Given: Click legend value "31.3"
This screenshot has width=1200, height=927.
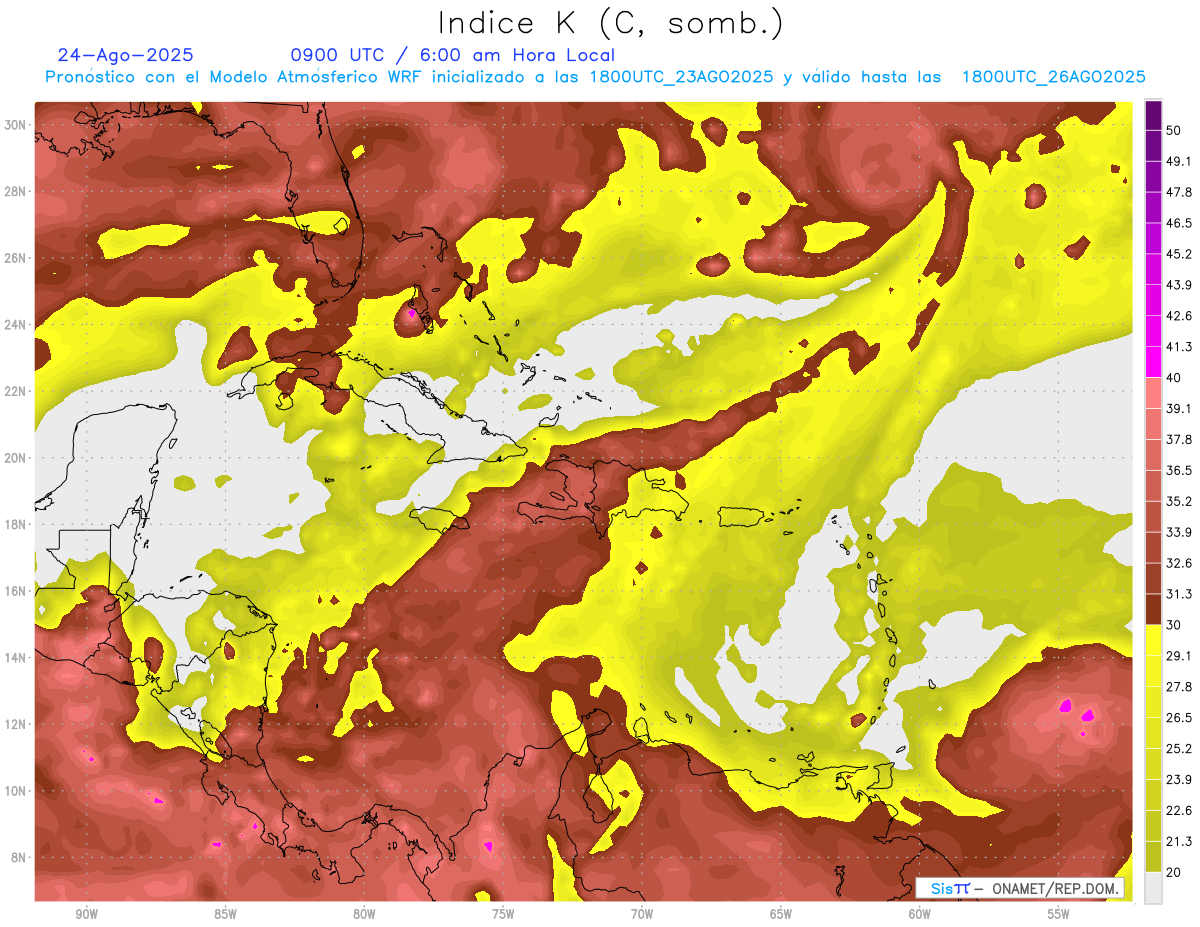Looking at the screenshot, I should click(1179, 594).
